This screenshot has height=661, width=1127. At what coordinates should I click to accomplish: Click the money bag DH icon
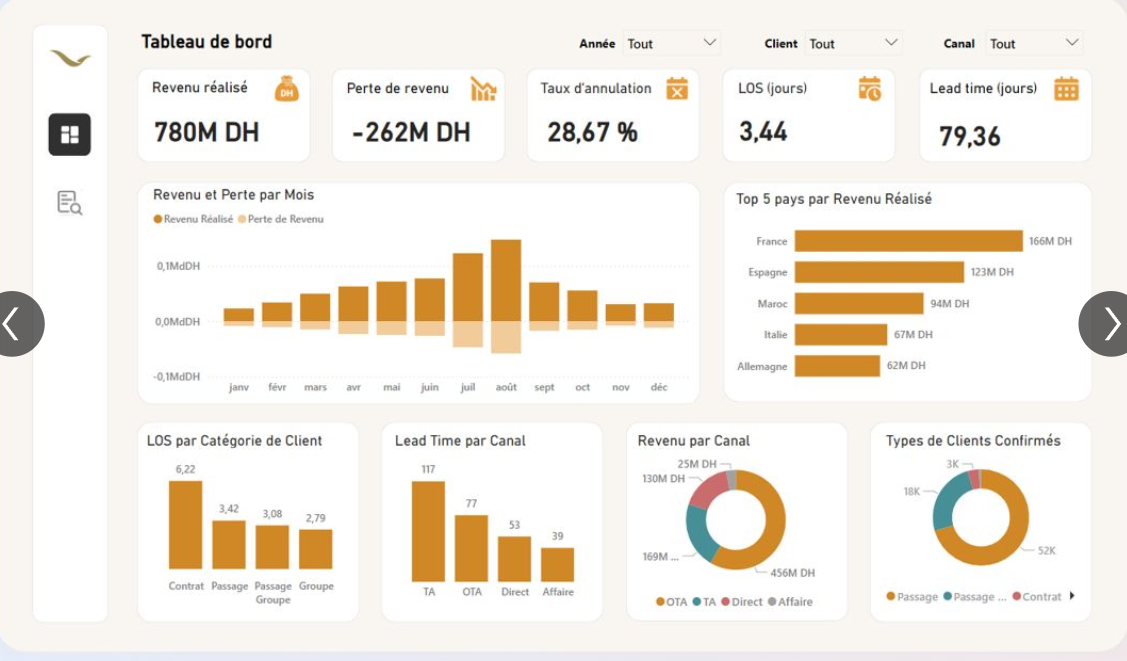[287, 89]
